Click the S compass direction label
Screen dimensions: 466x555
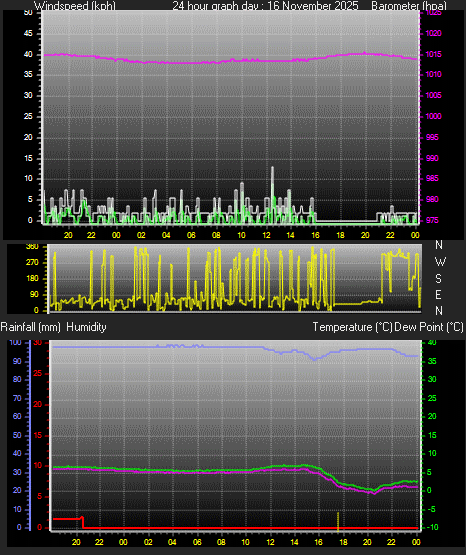(x=438, y=279)
